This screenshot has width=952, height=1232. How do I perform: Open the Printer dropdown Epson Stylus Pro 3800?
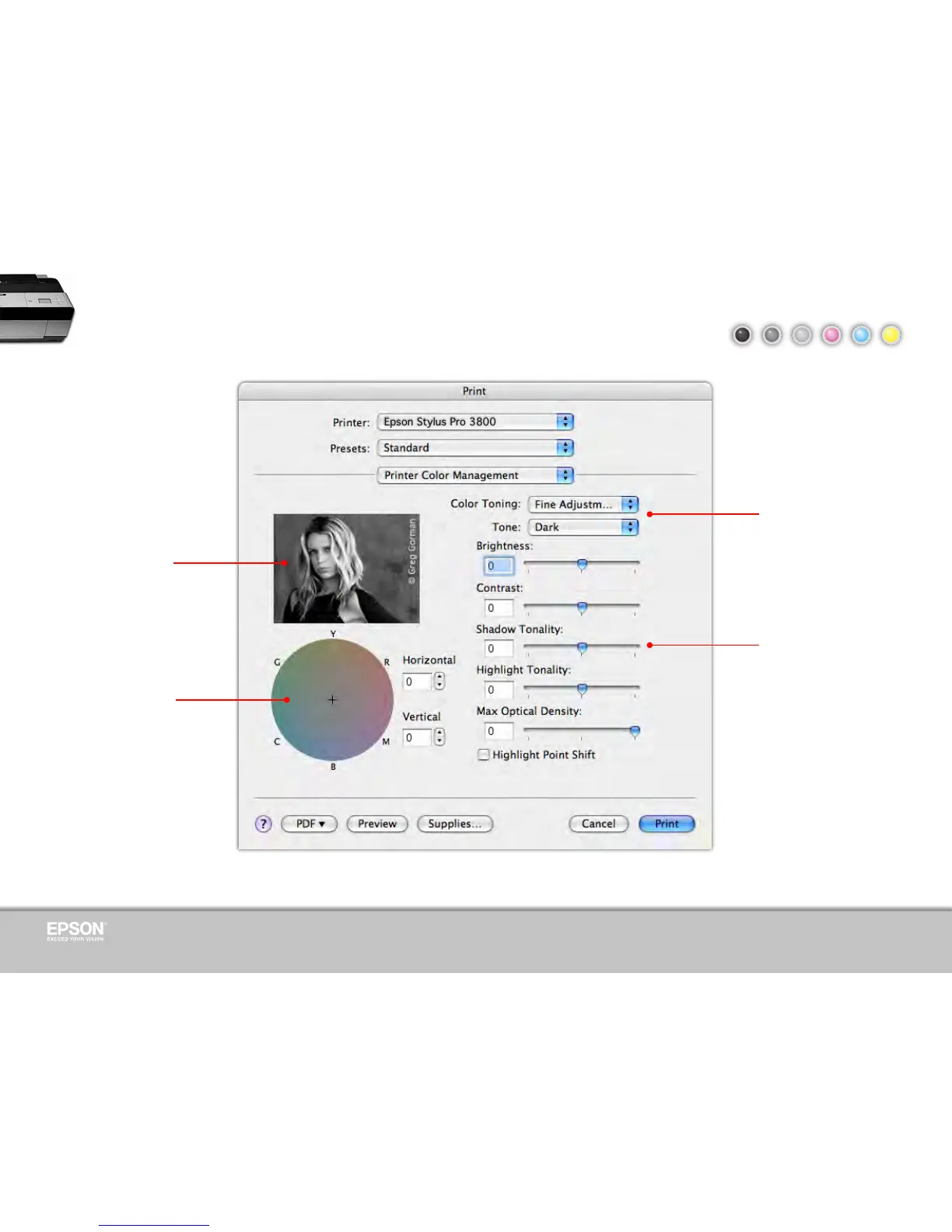[475, 422]
